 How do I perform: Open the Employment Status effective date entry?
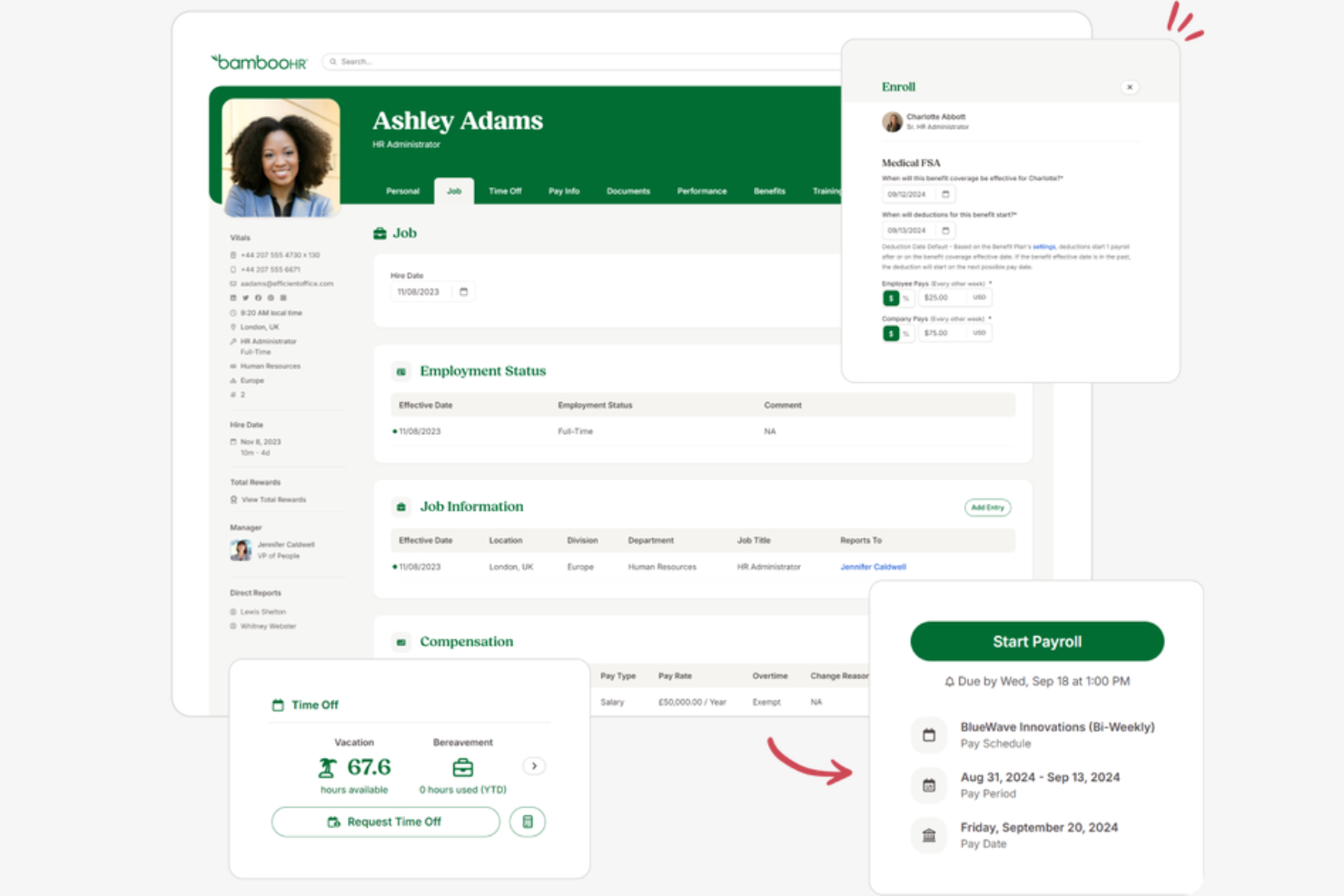[x=420, y=430]
